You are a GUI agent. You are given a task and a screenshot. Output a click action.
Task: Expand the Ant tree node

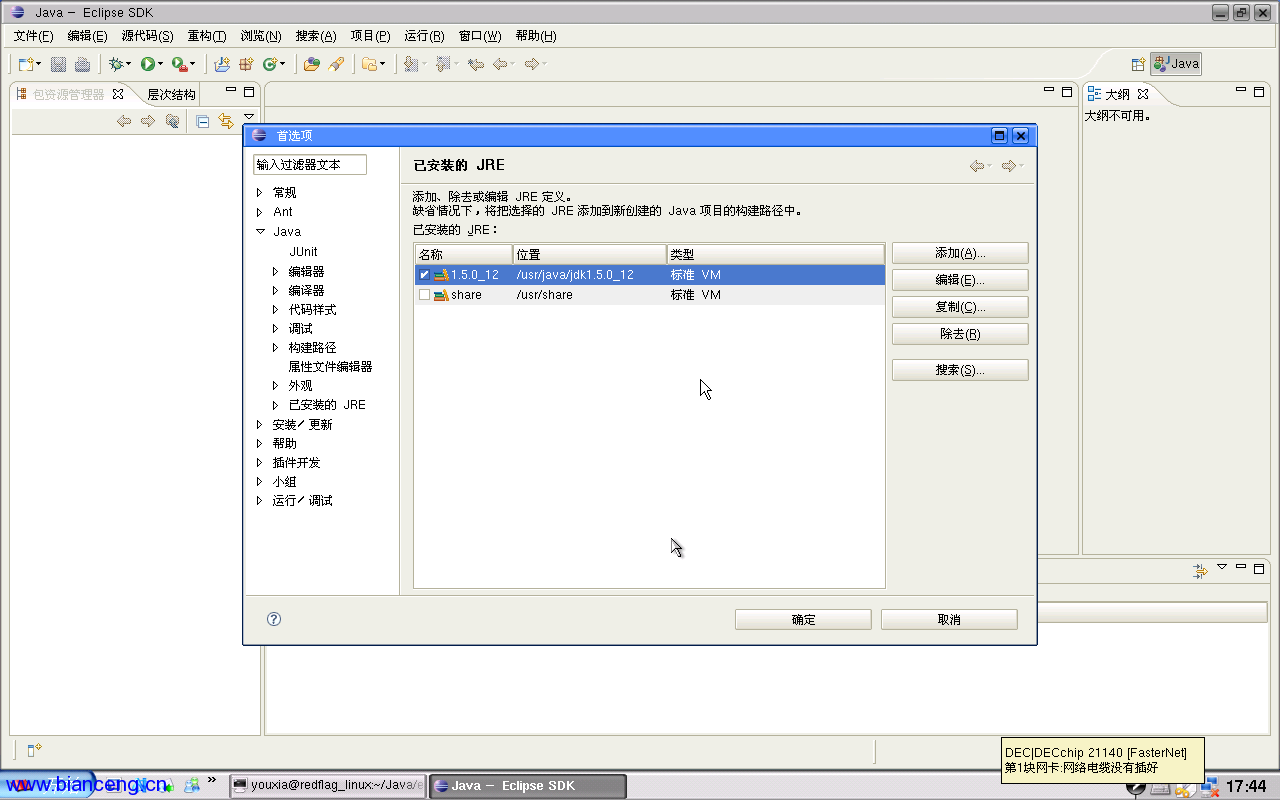(260, 212)
